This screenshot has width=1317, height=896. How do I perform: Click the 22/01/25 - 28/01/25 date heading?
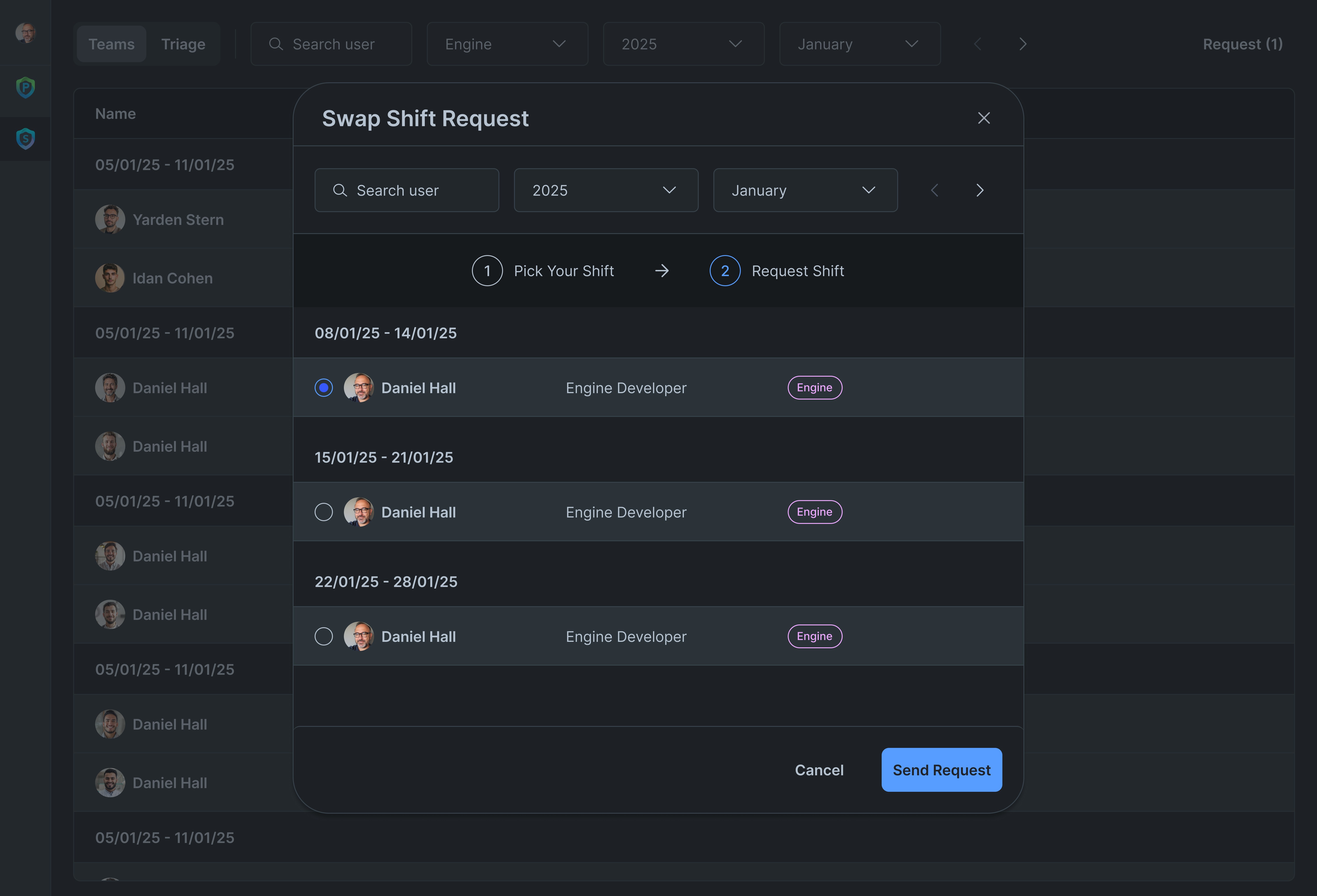386,582
